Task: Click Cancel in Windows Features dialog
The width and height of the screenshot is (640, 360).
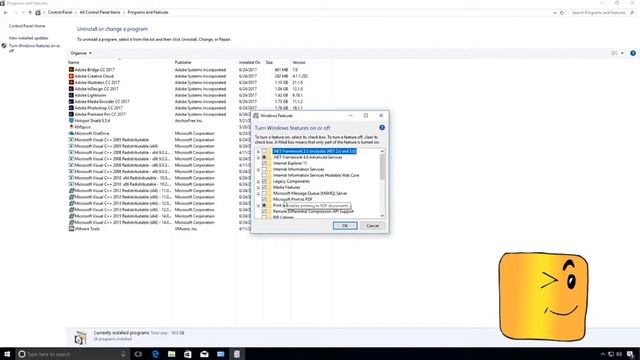Action: (373, 226)
